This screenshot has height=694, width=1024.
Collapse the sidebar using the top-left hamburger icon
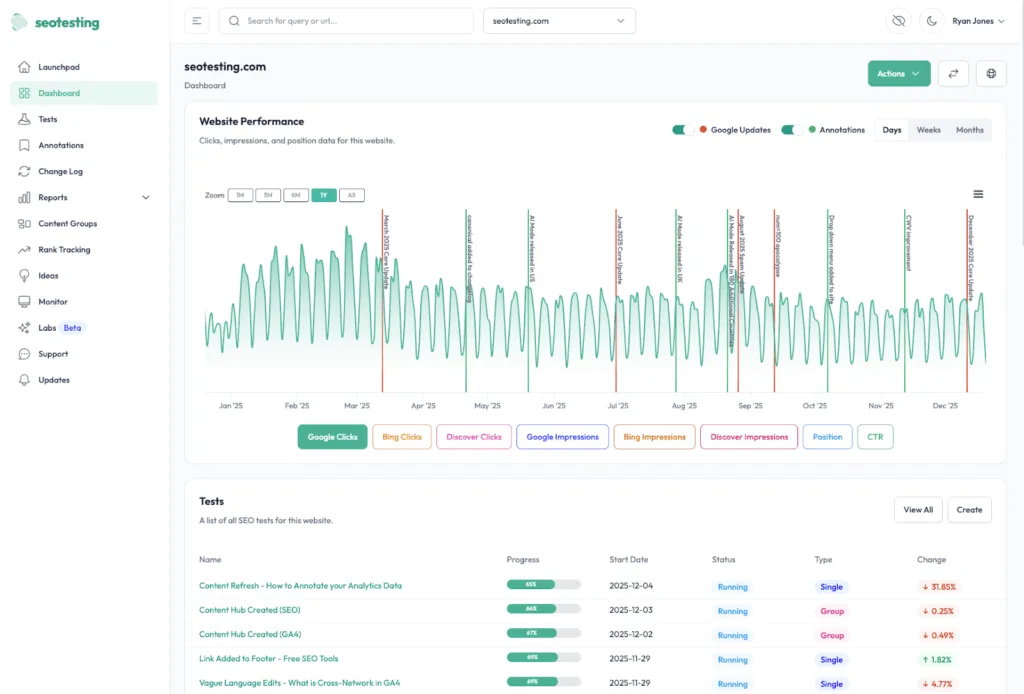197,20
